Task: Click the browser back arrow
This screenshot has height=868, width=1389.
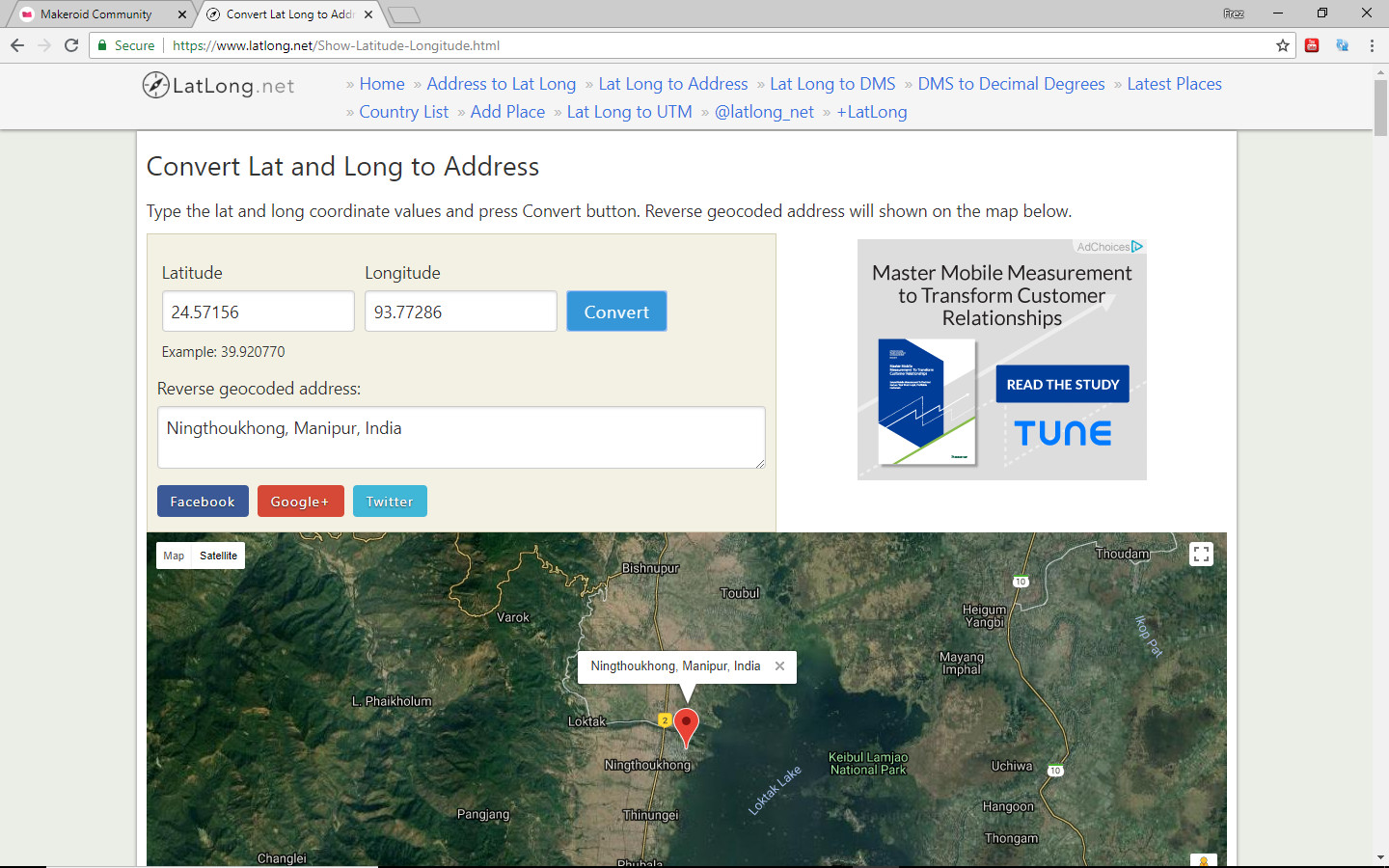Action: coord(17,45)
